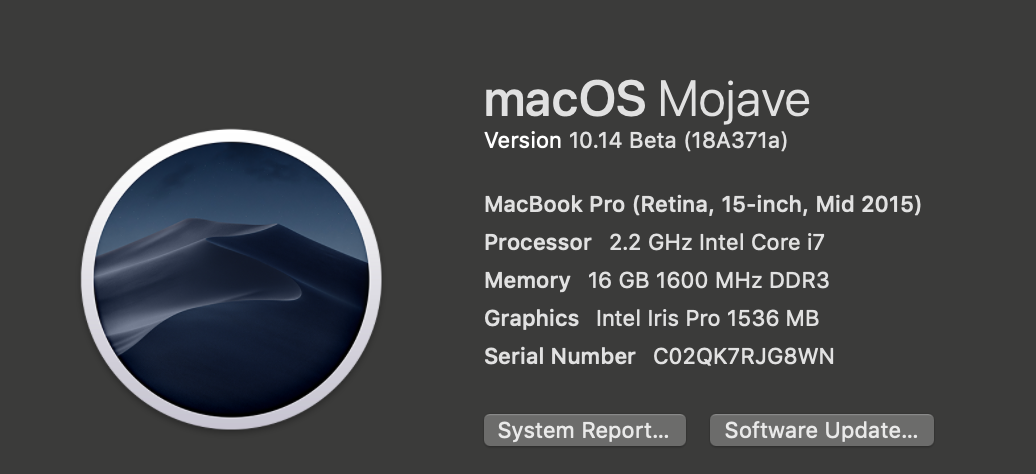Select the 2.2 GHz Intel Core i7 text

coord(717,243)
